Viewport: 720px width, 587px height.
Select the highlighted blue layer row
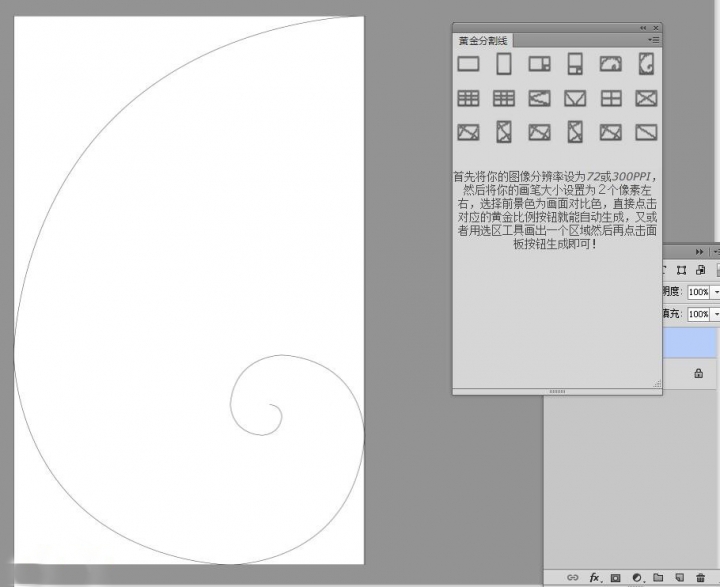[691, 342]
